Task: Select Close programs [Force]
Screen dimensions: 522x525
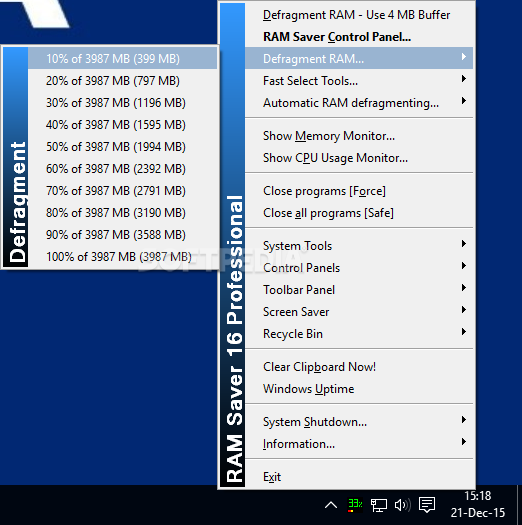Action: (x=359, y=191)
